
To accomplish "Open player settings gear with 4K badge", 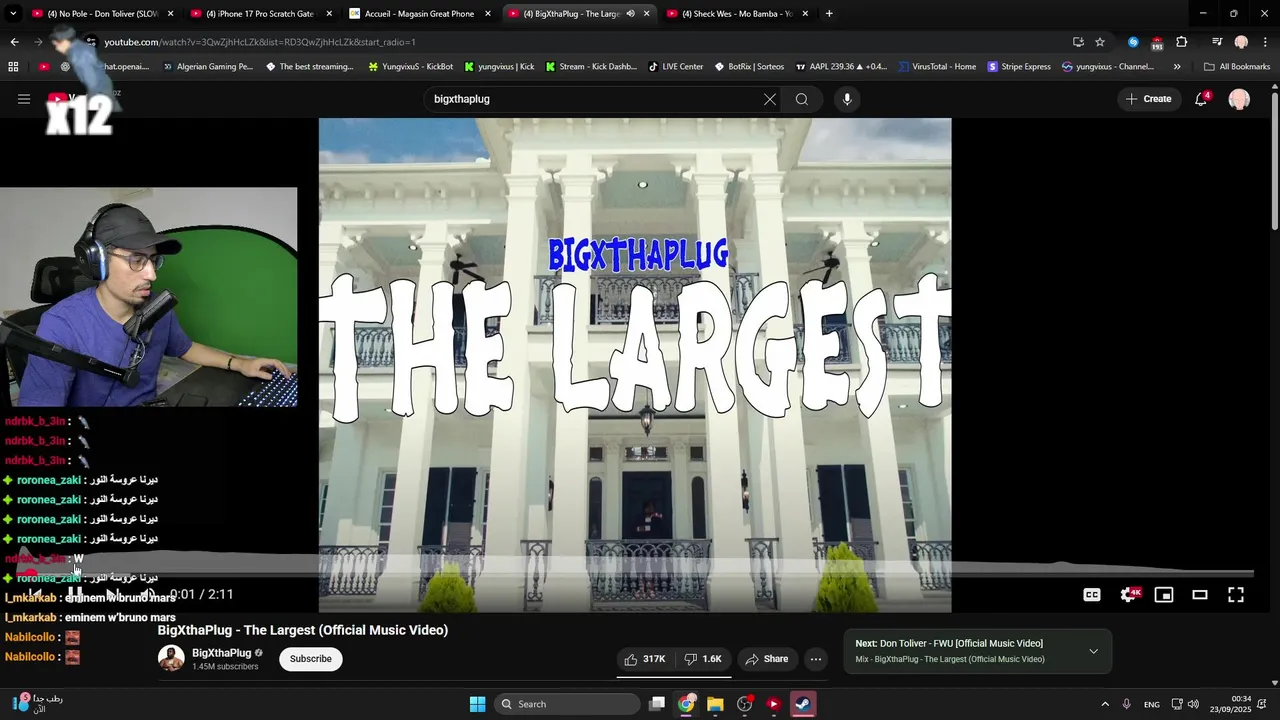I will point(1129,595).
